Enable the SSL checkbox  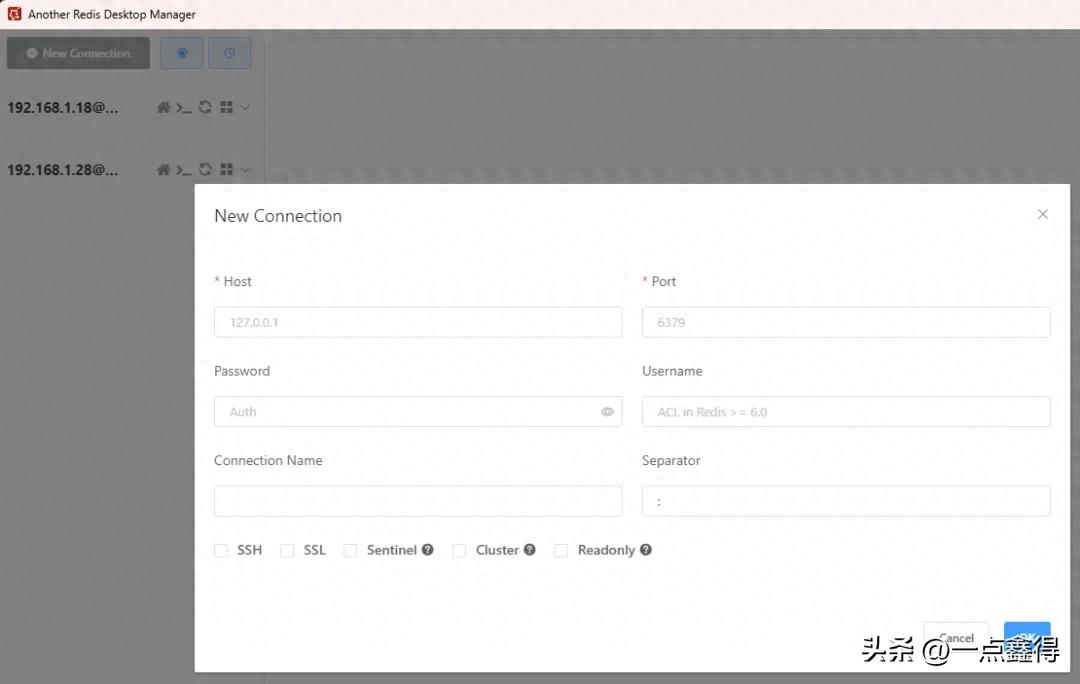coord(287,550)
